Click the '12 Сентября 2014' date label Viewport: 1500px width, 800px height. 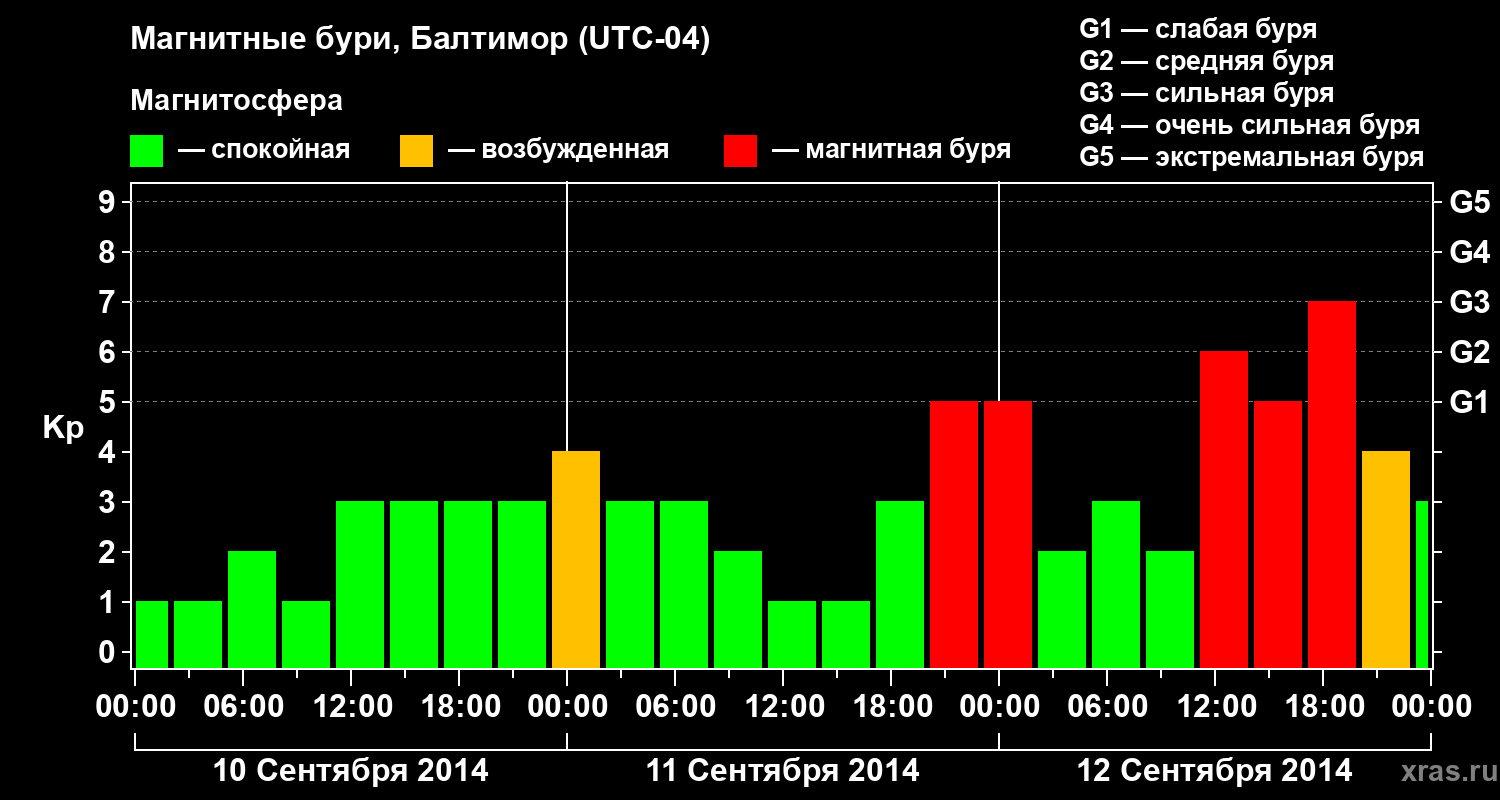[x=1214, y=771]
